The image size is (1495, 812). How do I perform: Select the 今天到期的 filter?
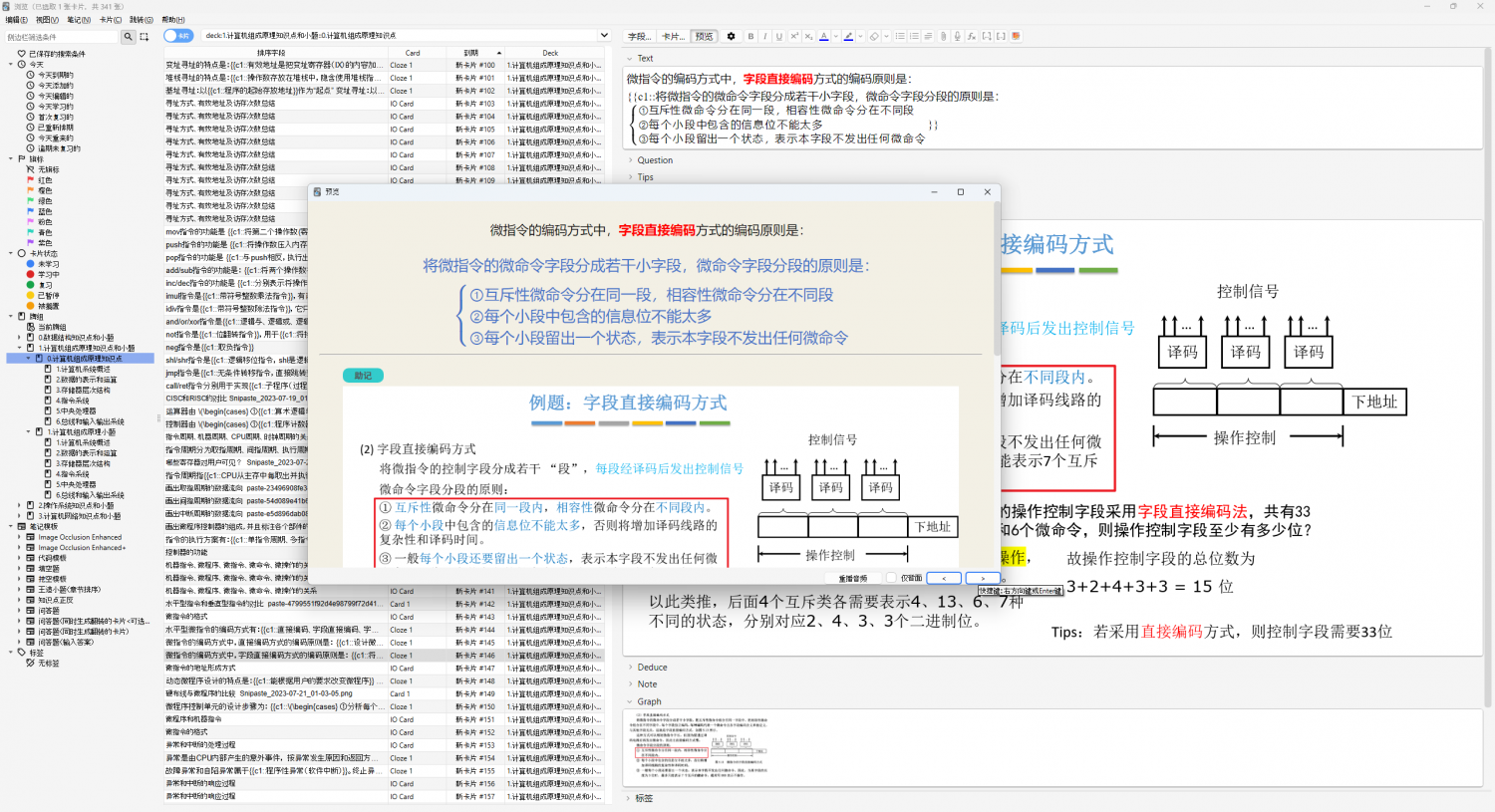tap(55, 75)
